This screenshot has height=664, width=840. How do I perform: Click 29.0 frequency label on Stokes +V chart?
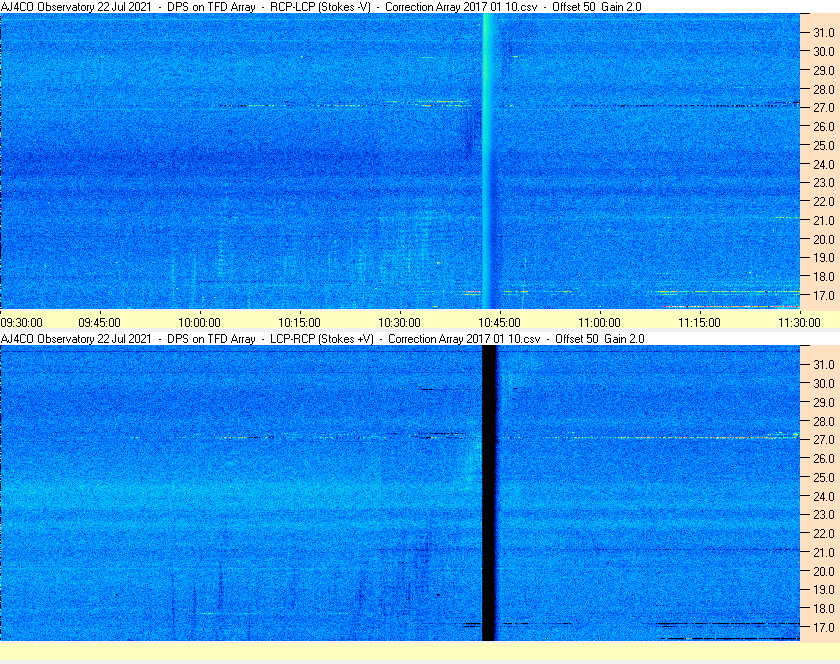pyautogui.click(x=824, y=402)
